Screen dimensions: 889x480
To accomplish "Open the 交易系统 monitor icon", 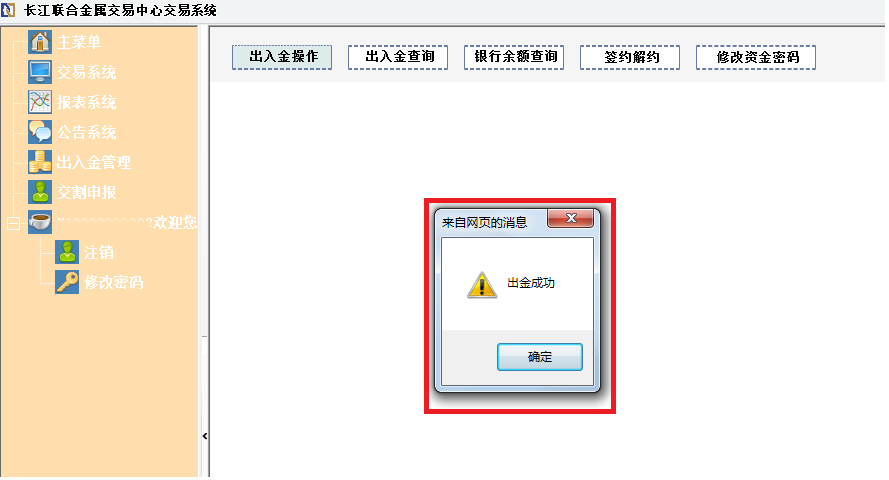I will click(x=40, y=72).
